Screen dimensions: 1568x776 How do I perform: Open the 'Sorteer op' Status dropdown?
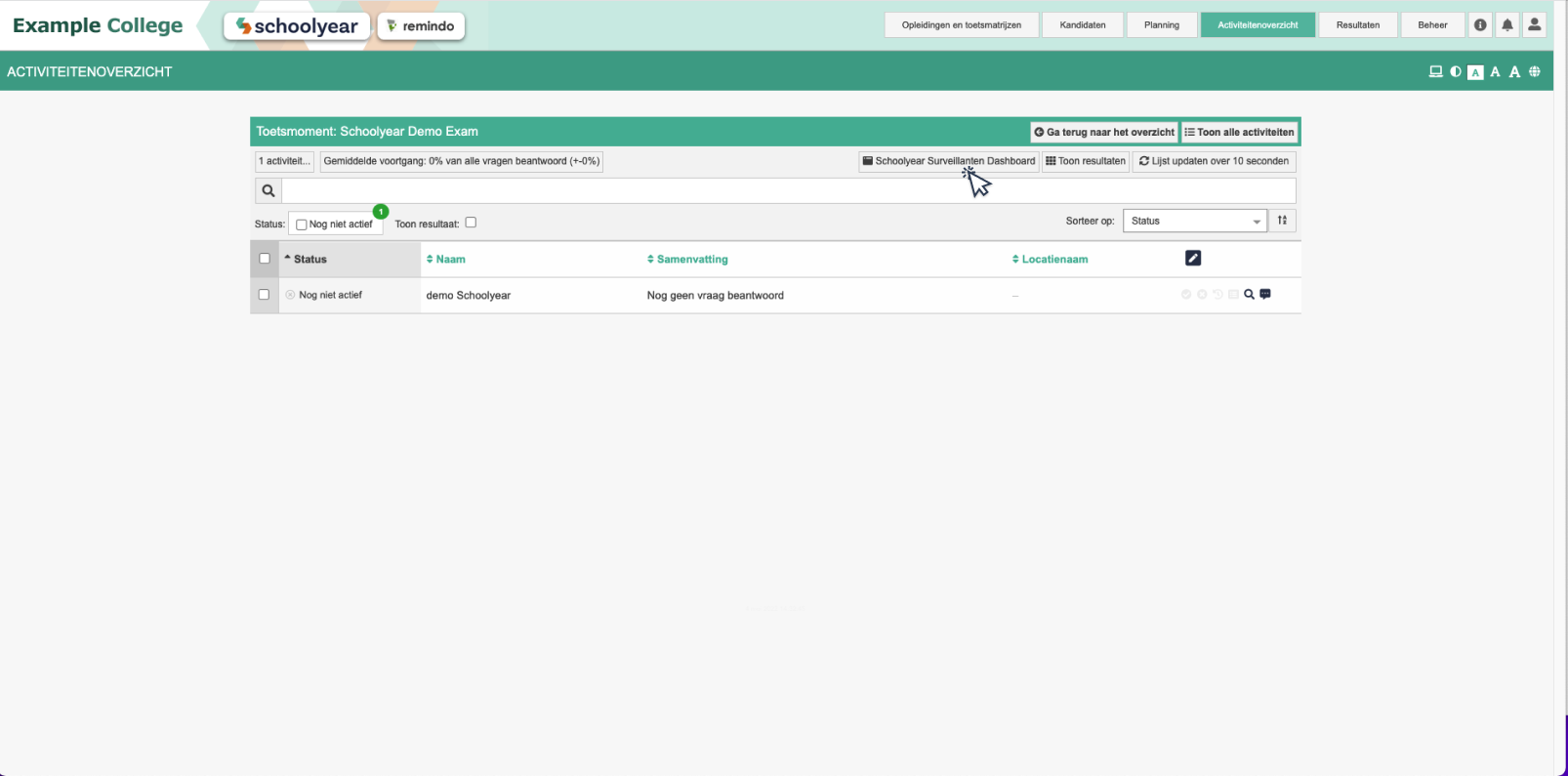tap(1195, 221)
